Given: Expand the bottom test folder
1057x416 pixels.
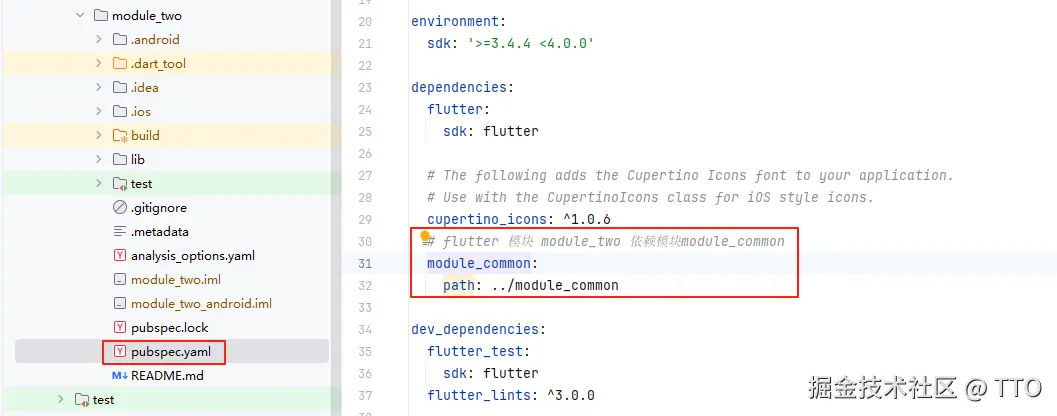Looking at the screenshot, I should coord(61,400).
